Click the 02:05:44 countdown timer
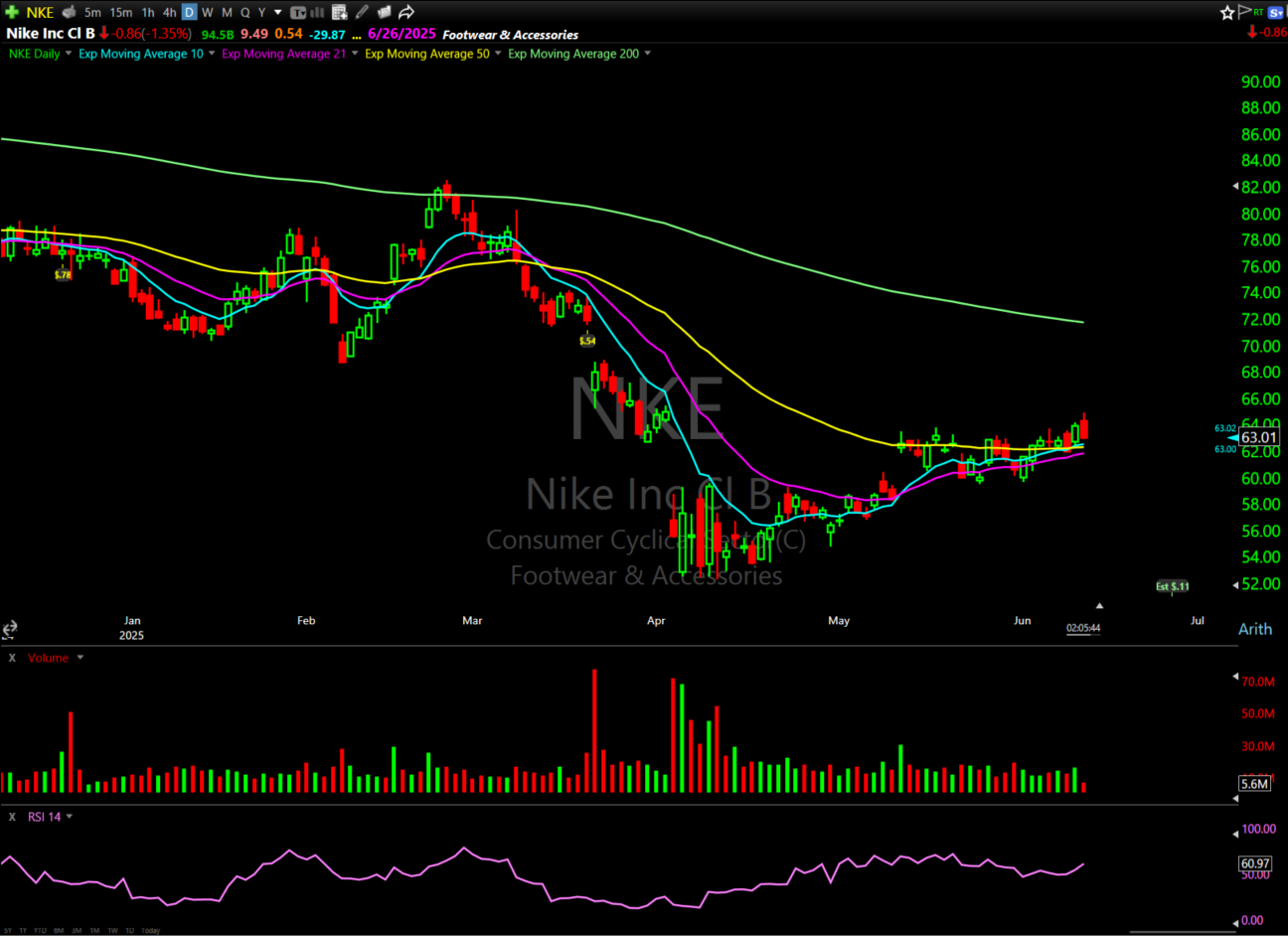Screen dimensions: 1288x936 (x=1083, y=628)
